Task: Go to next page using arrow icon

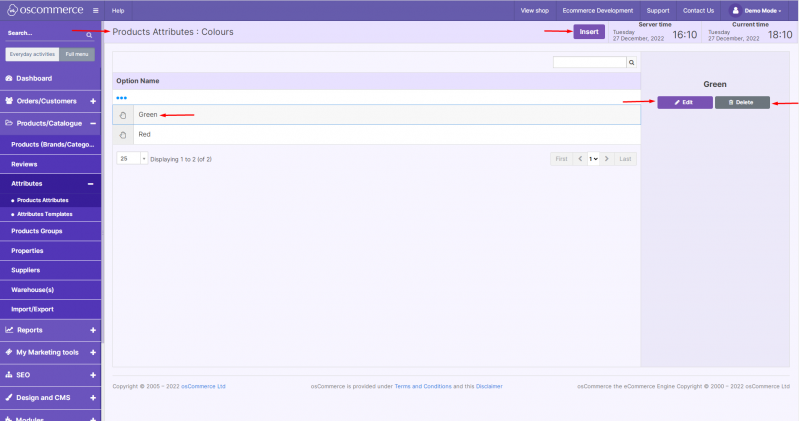Action: coord(605,159)
